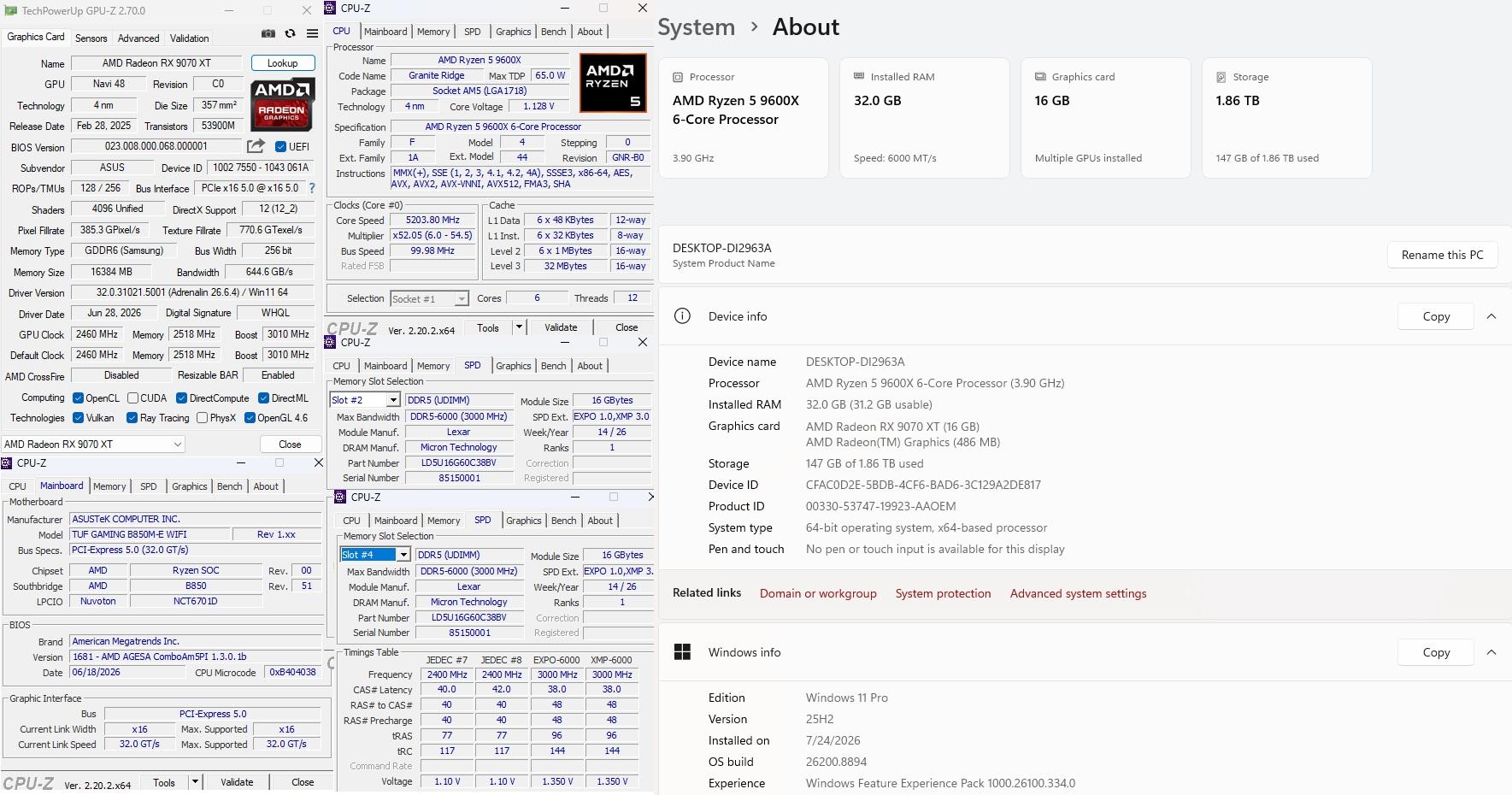Copy the Windows info details
This screenshot has height=795, width=1512.
[1436, 652]
